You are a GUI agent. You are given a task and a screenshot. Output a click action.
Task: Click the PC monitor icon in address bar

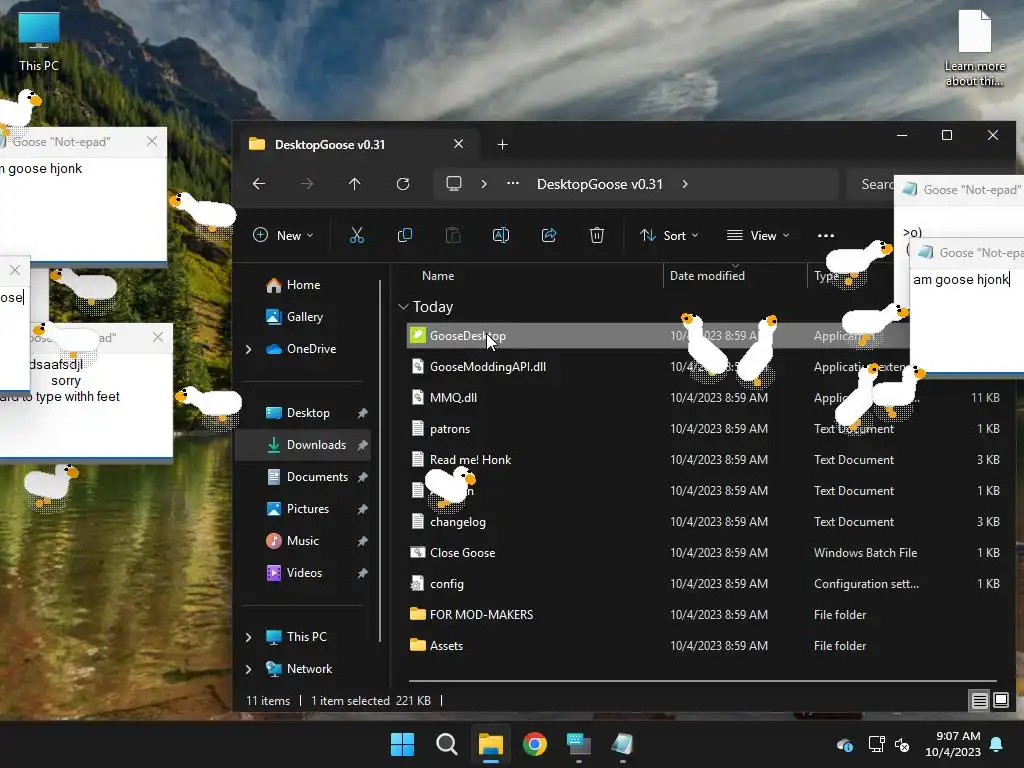(454, 184)
